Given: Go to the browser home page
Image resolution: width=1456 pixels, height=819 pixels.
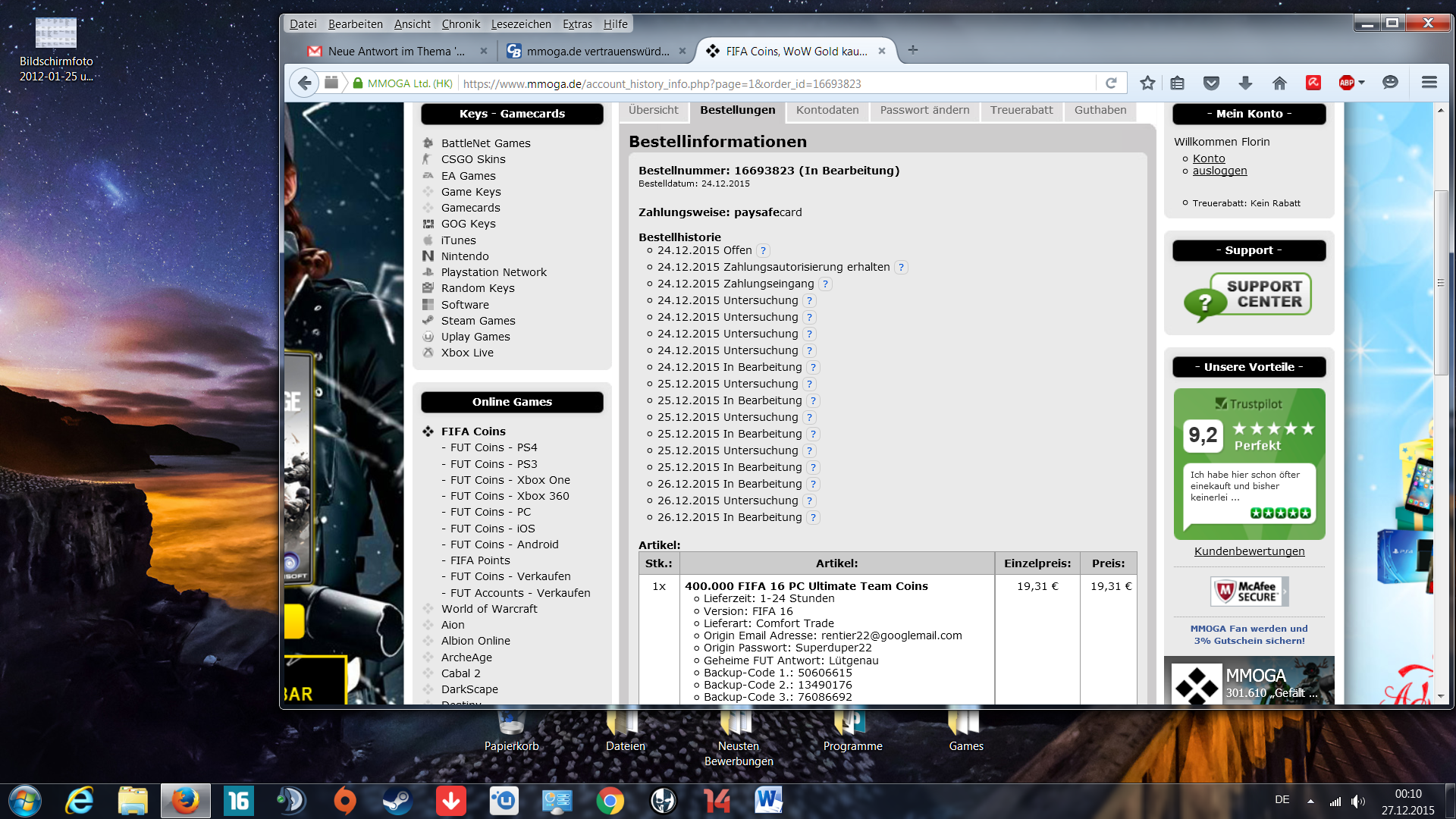Looking at the screenshot, I should (1279, 83).
